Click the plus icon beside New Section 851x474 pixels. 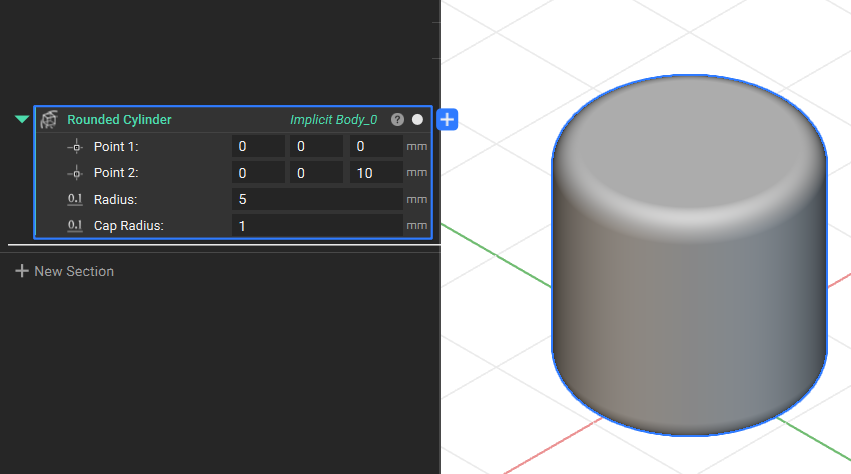point(22,271)
